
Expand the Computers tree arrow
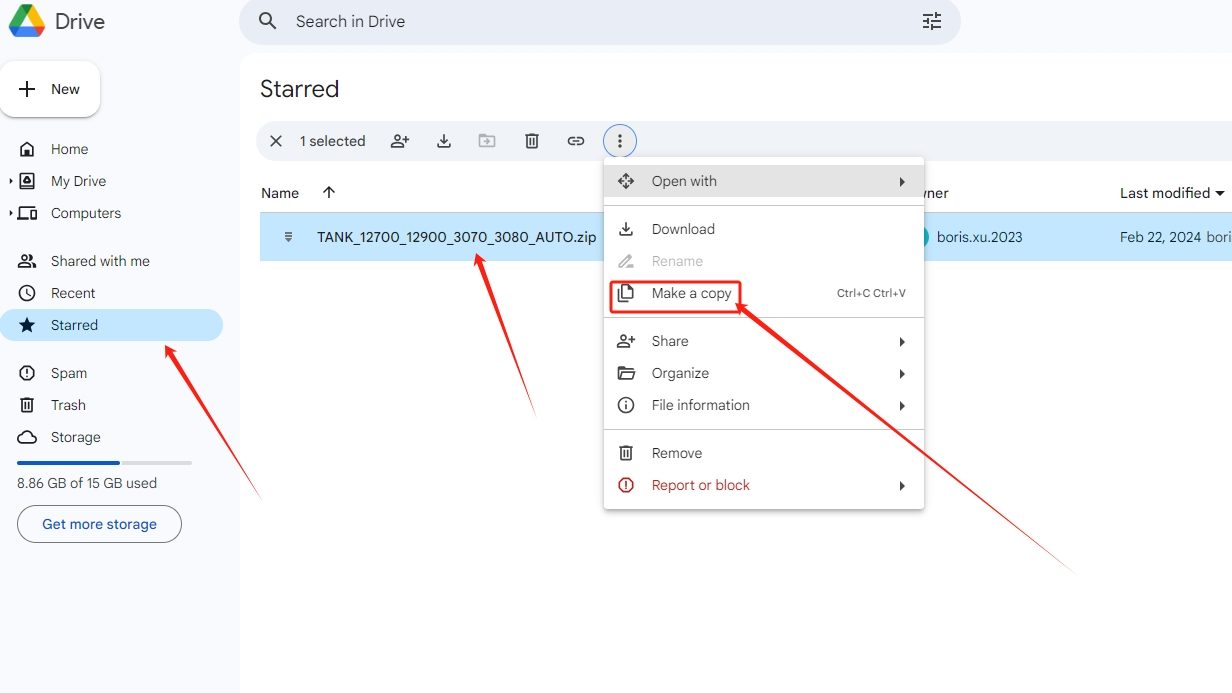point(11,213)
